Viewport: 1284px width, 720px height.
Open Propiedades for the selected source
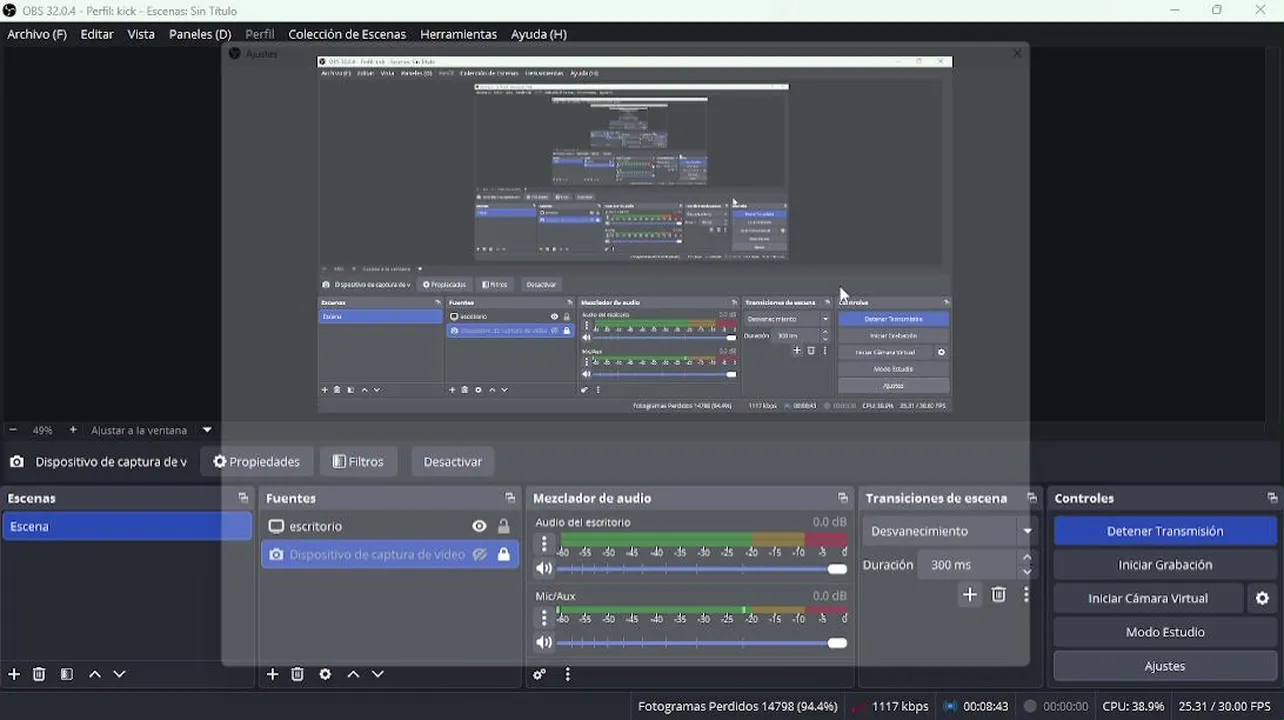coord(256,462)
